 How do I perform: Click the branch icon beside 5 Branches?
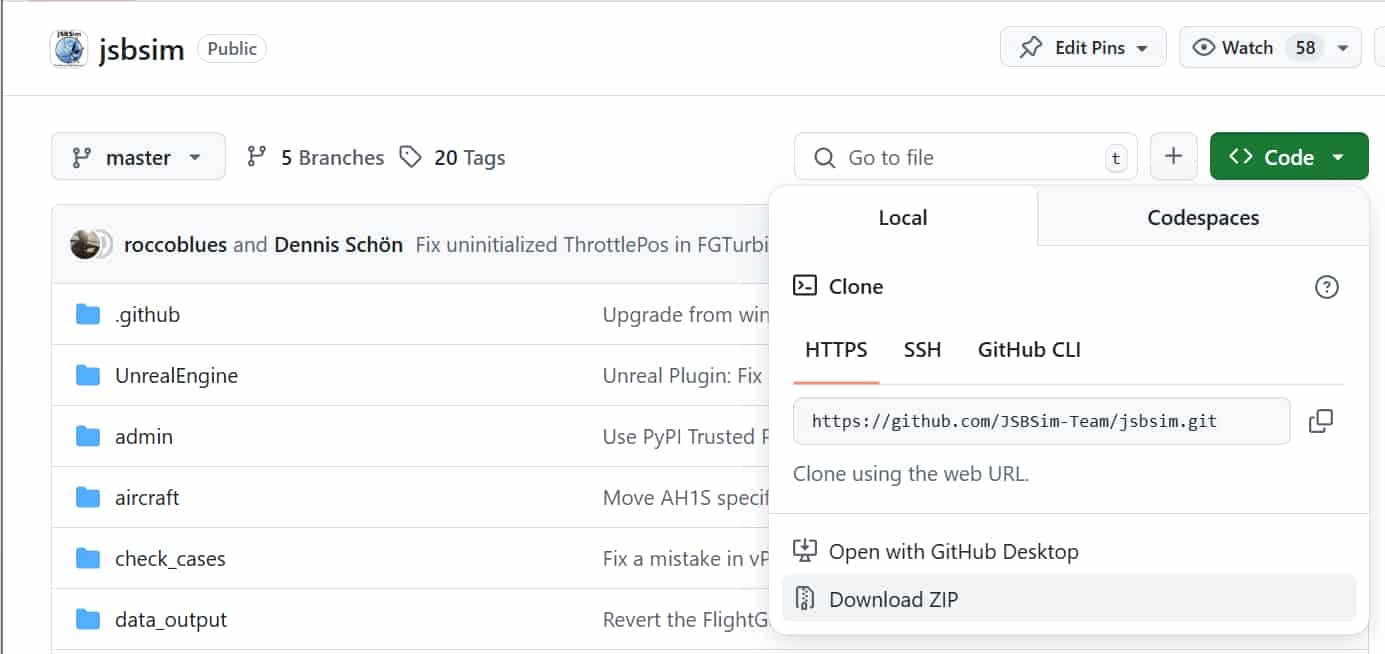pyautogui.click(x=257, y=157)
